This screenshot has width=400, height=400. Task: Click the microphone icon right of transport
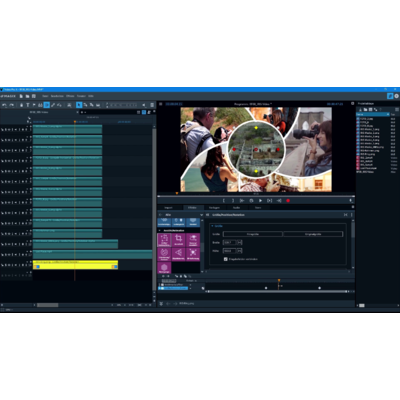(x=351, y=201)
